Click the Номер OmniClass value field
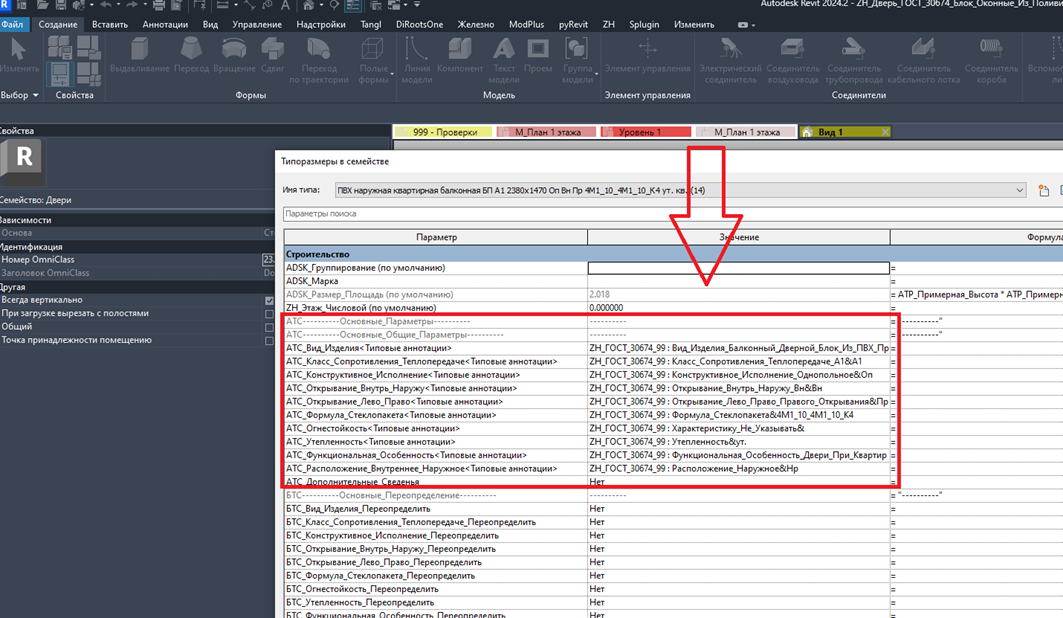This screenshot has height=618, width=1063. click(268, 260)
